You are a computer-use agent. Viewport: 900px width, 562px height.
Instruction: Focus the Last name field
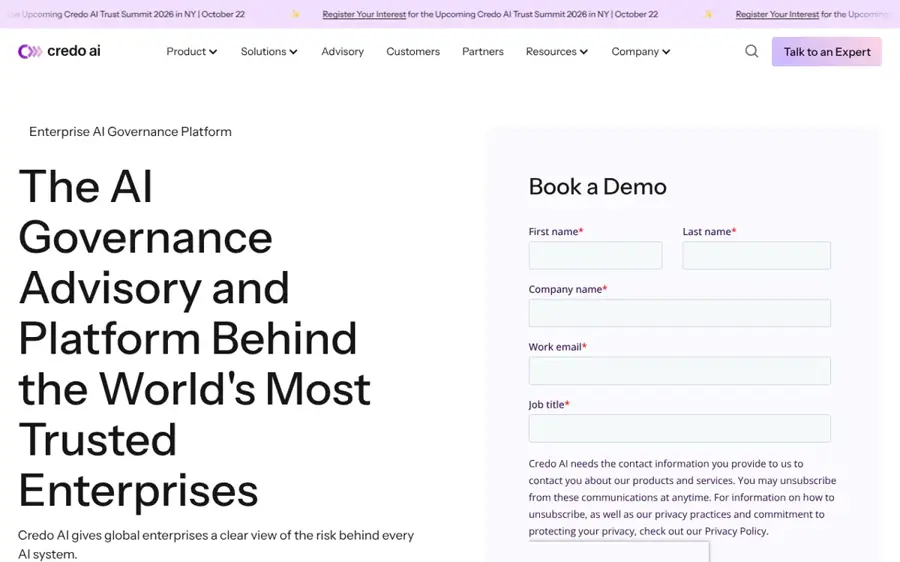point(756,255)
